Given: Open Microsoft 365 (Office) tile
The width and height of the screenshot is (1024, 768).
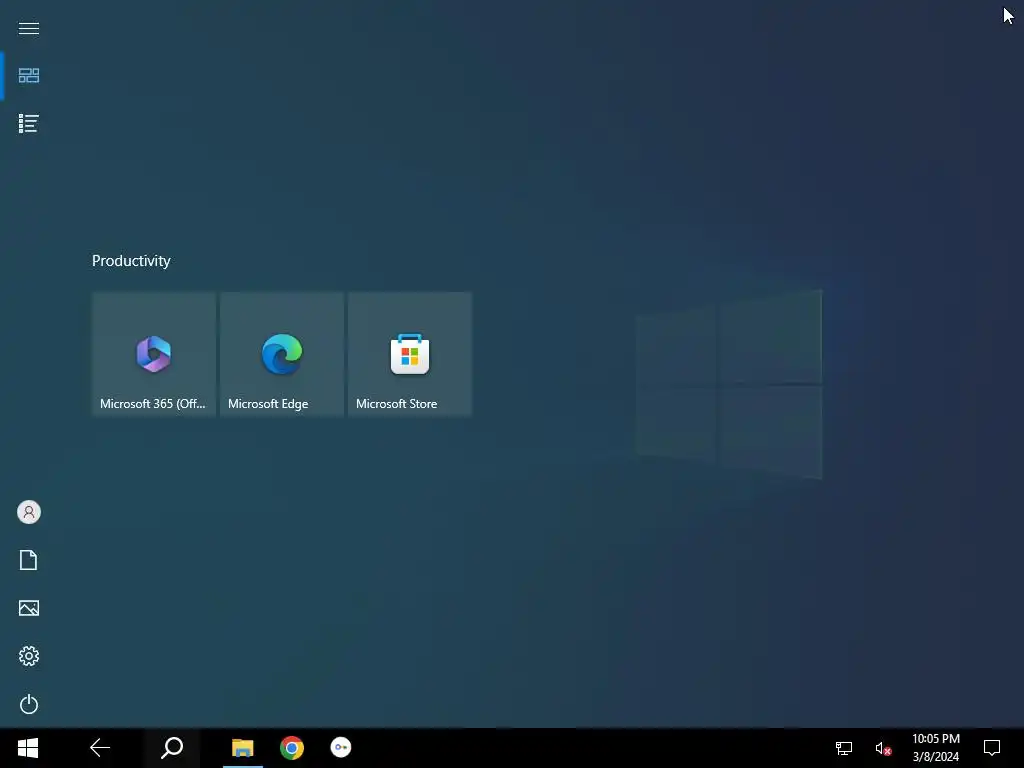Looking at the screenshot, I should pos(153,353).
